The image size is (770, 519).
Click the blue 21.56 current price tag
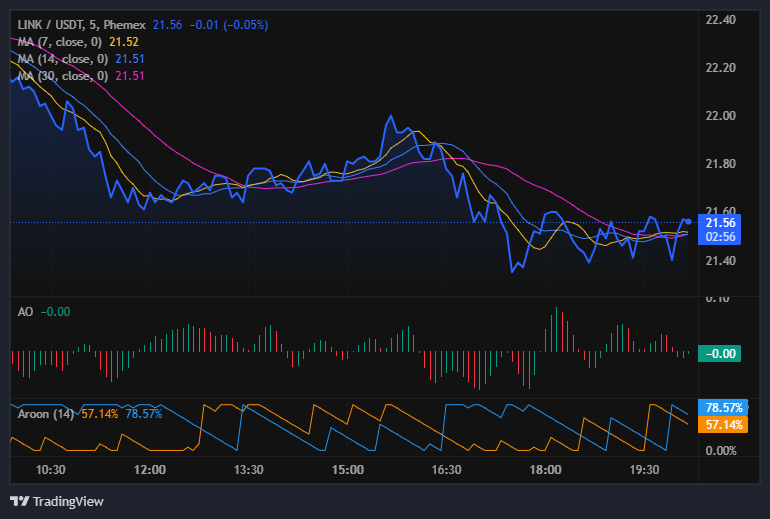[x=720, y=222]
